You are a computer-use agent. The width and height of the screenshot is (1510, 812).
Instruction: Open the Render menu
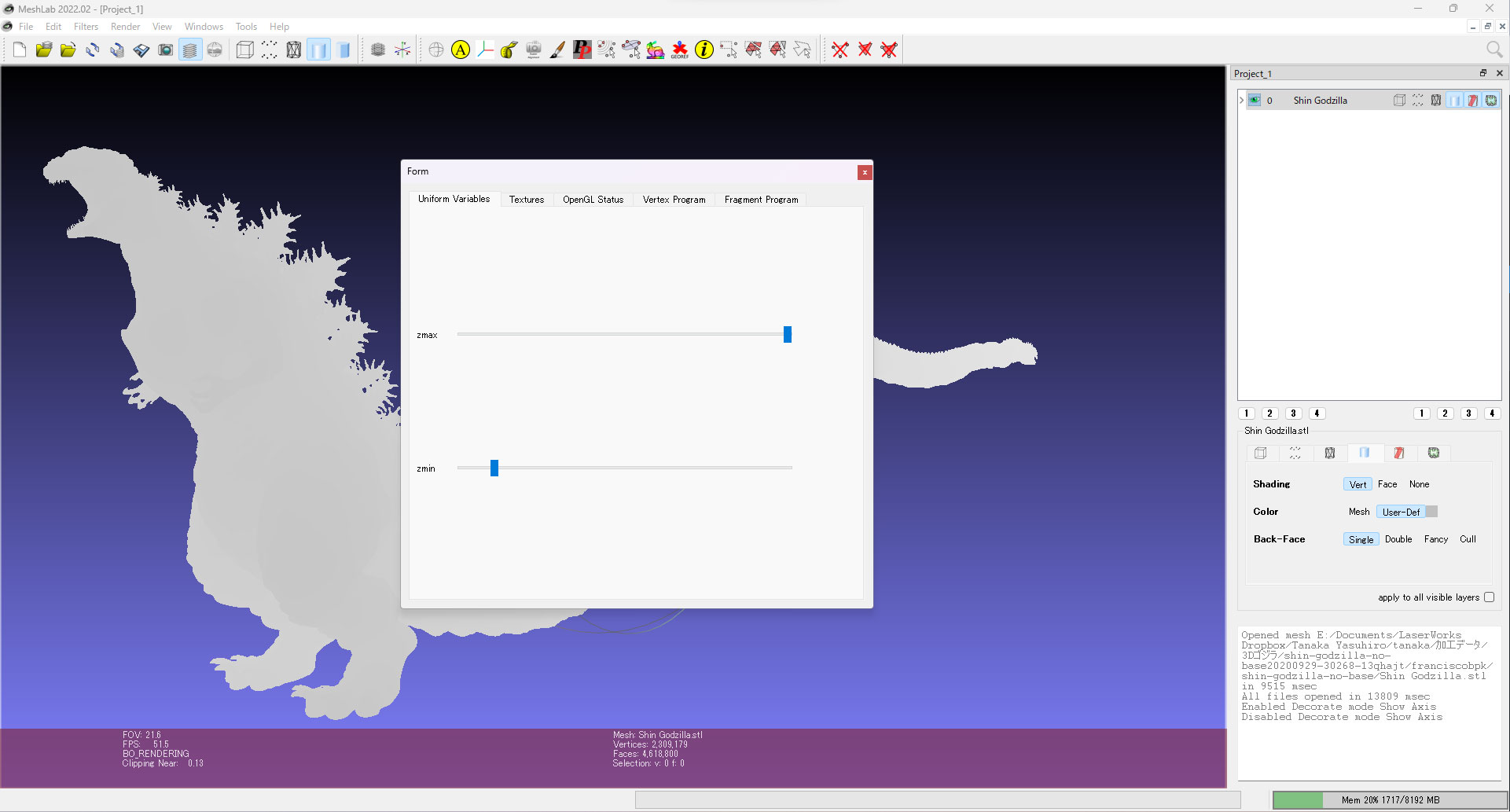(125, 27)
